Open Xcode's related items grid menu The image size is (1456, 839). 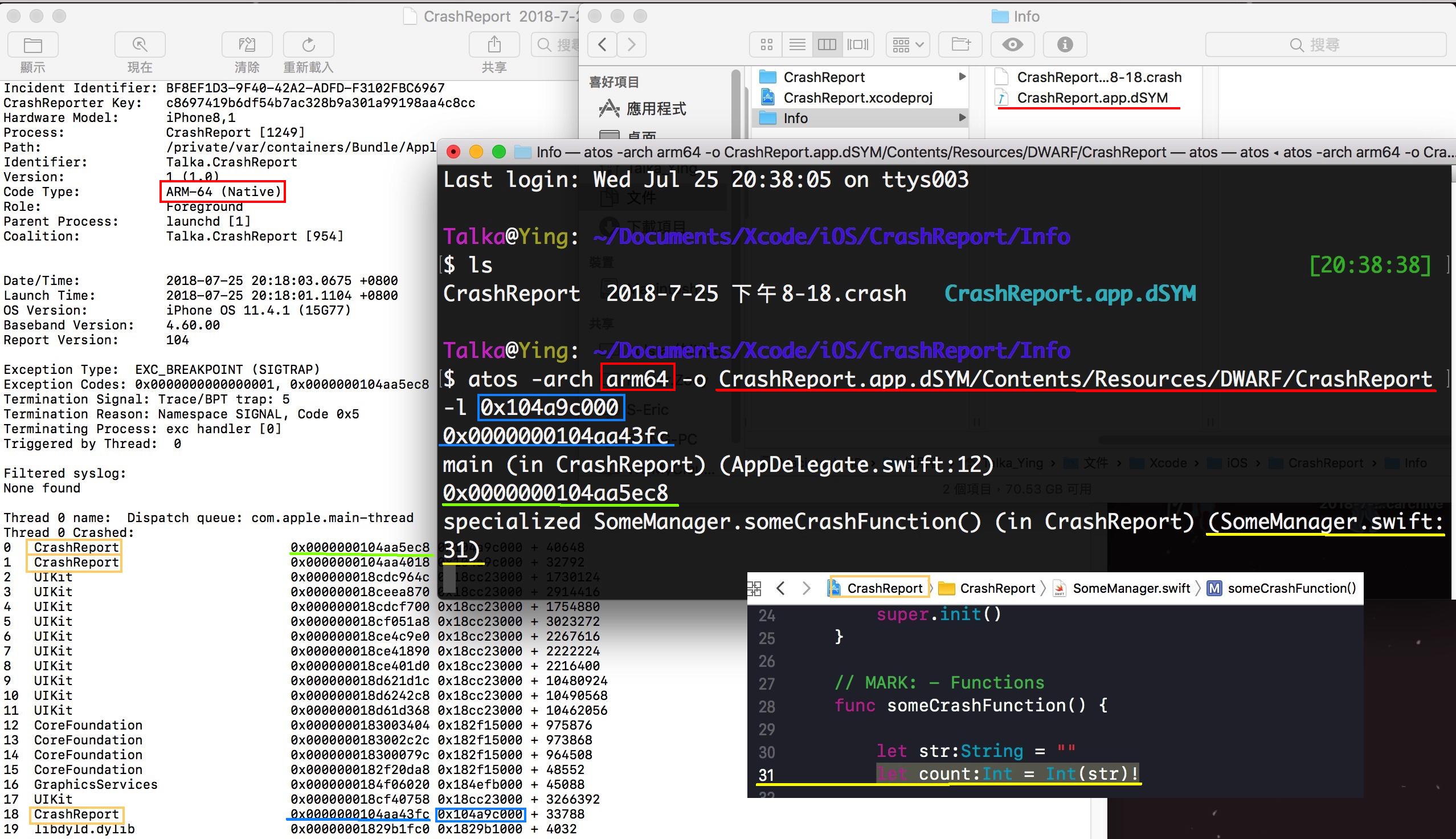click(754, 588)
